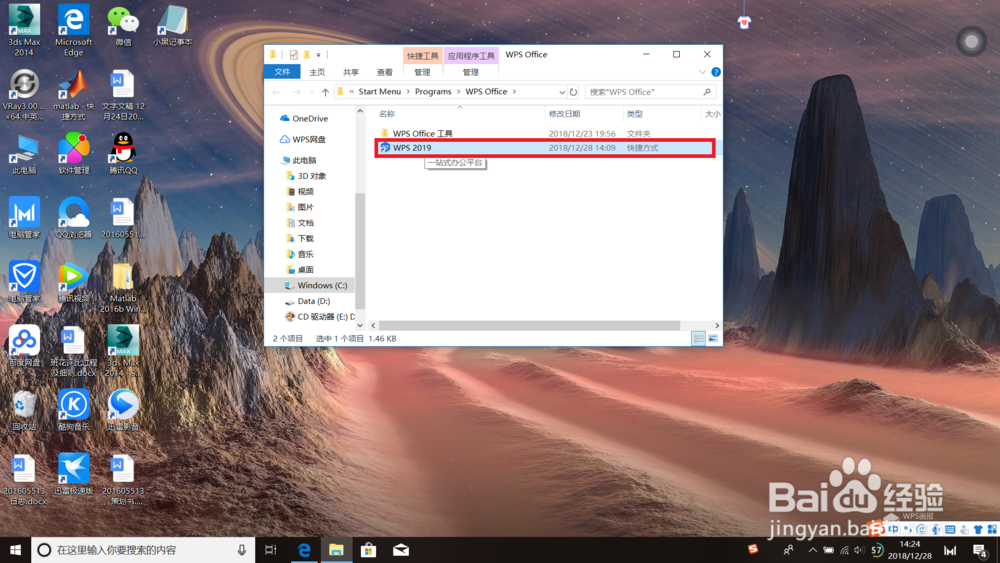This screenshot has width=1000, height=563.
Task: Open the 3ds Max 2014 desktop shortcut
Action: click(24, 29)
